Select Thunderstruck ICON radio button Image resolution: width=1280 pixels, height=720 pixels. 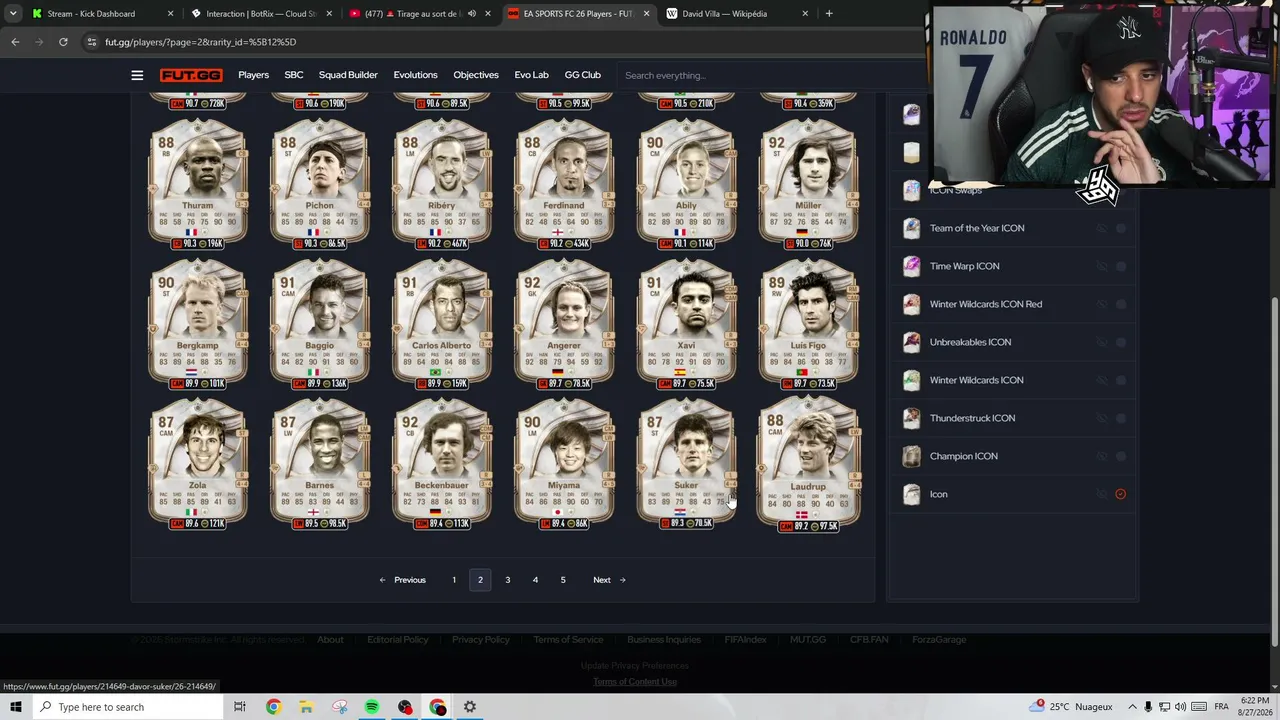point(1120,418)
